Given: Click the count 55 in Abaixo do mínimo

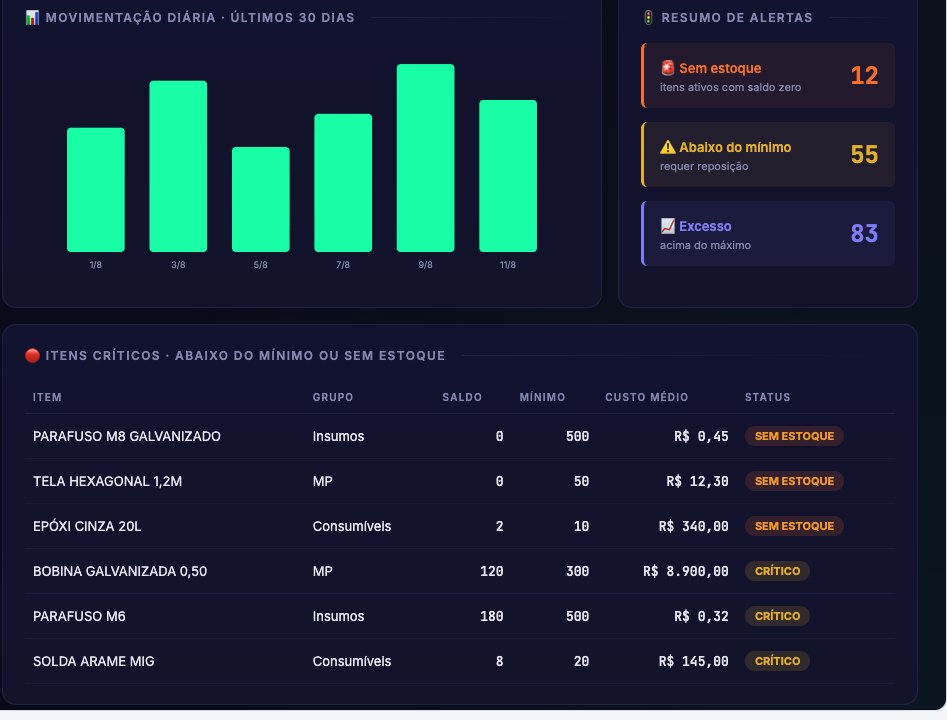Looking at the screenshot, I should point(864,155).
